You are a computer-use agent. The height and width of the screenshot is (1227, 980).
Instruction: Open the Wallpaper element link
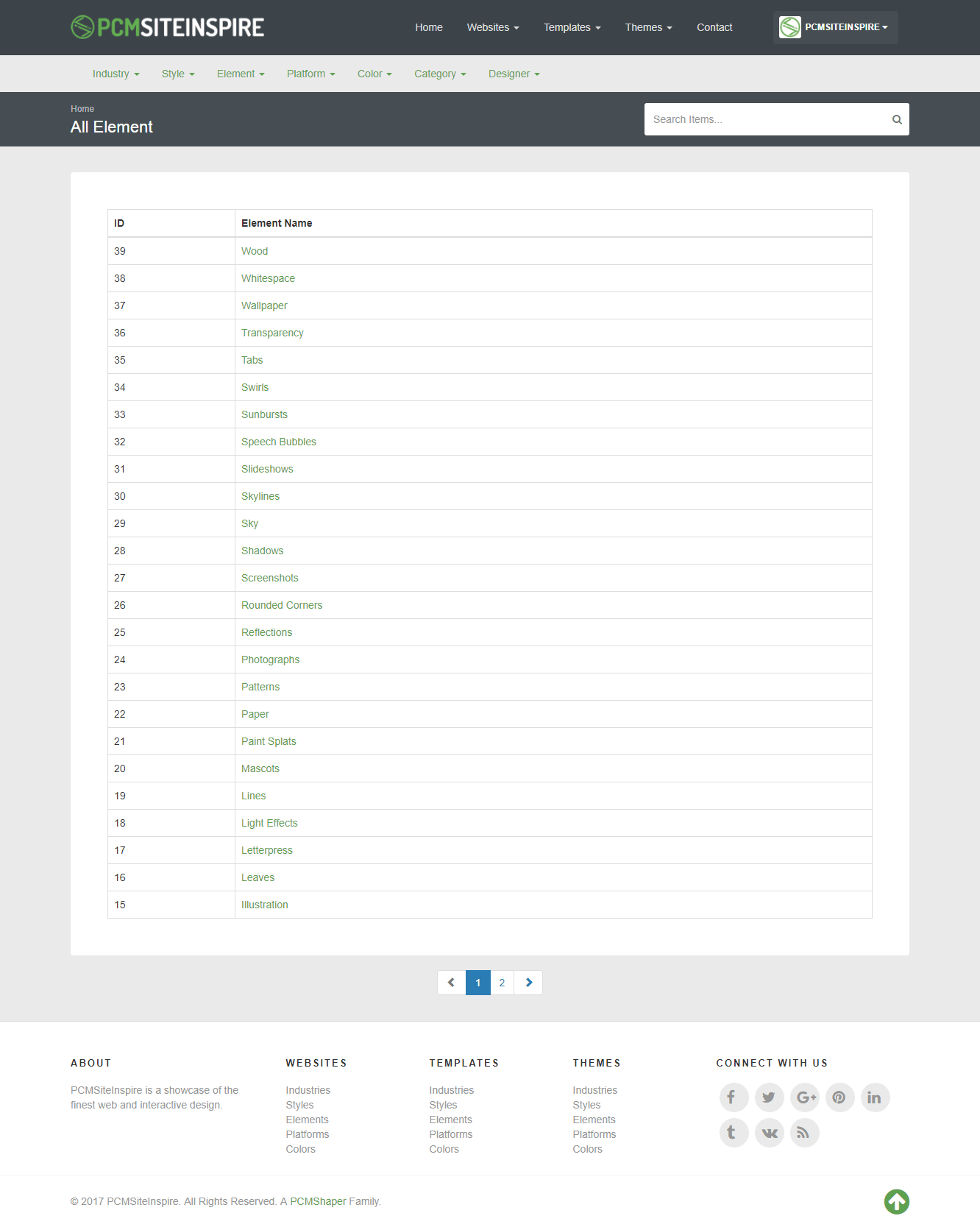click(264, 305)
